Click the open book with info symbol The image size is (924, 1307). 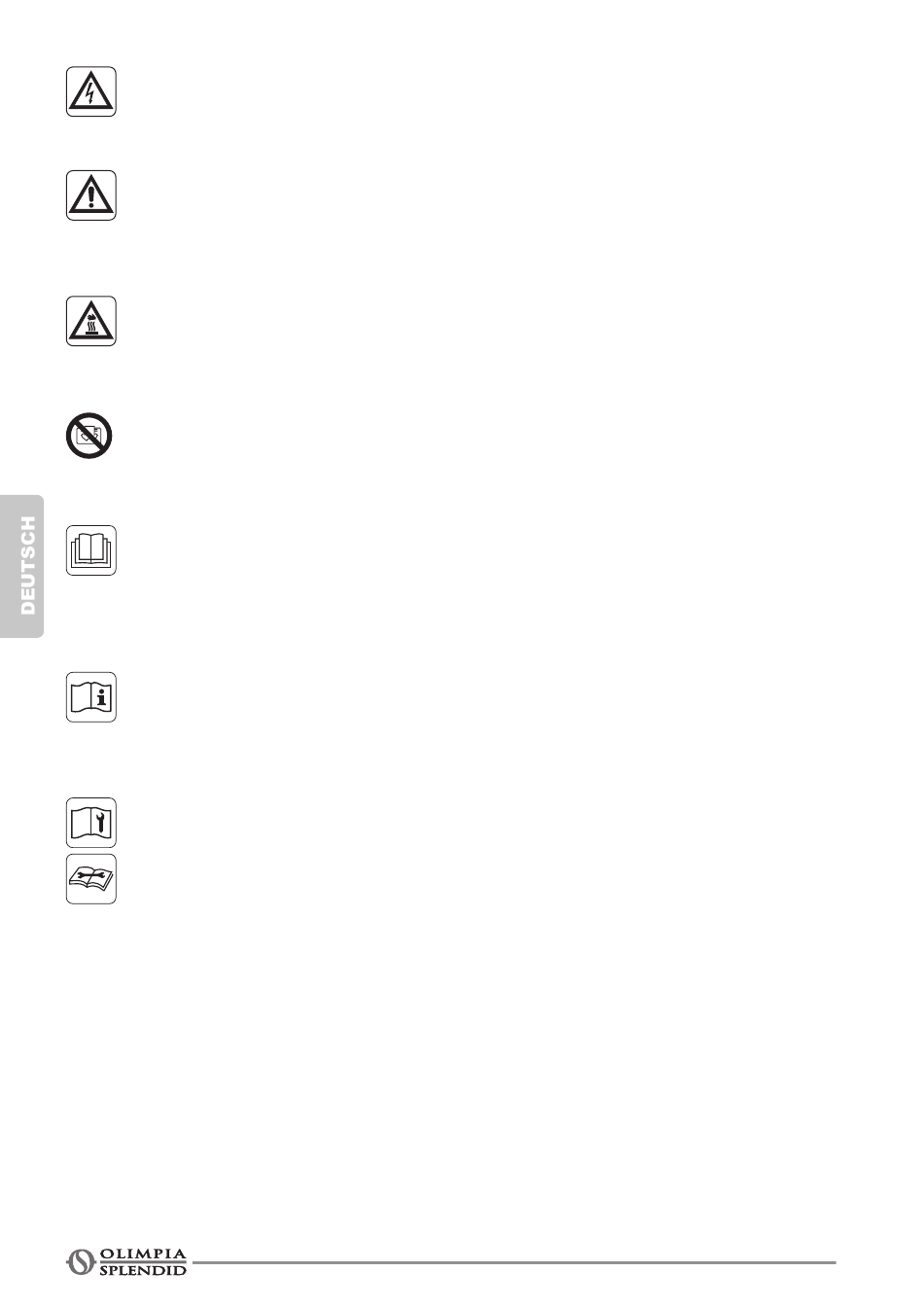pyautogui.click(x=91, y=697)
